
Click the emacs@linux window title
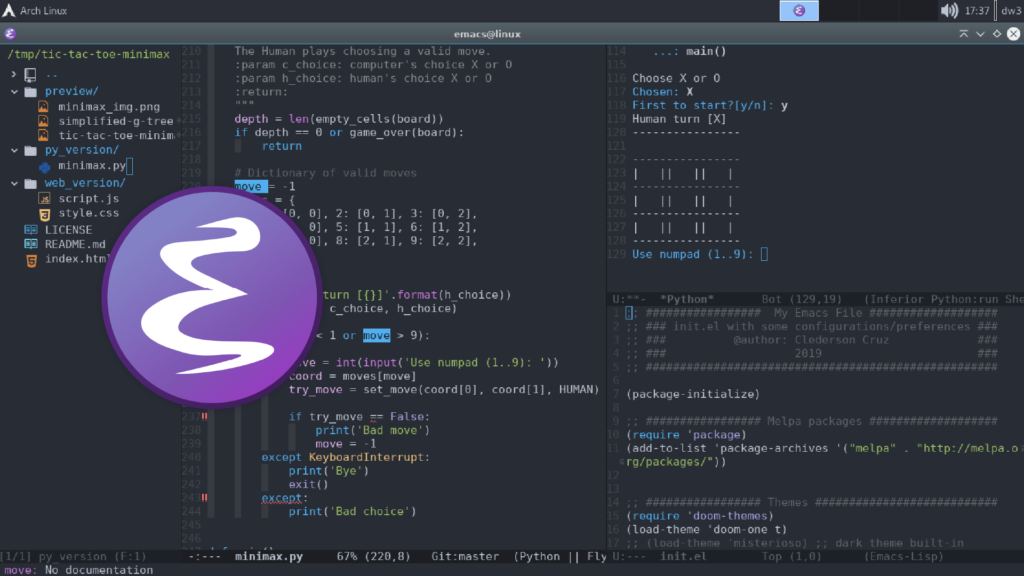[x=487, y=34]
